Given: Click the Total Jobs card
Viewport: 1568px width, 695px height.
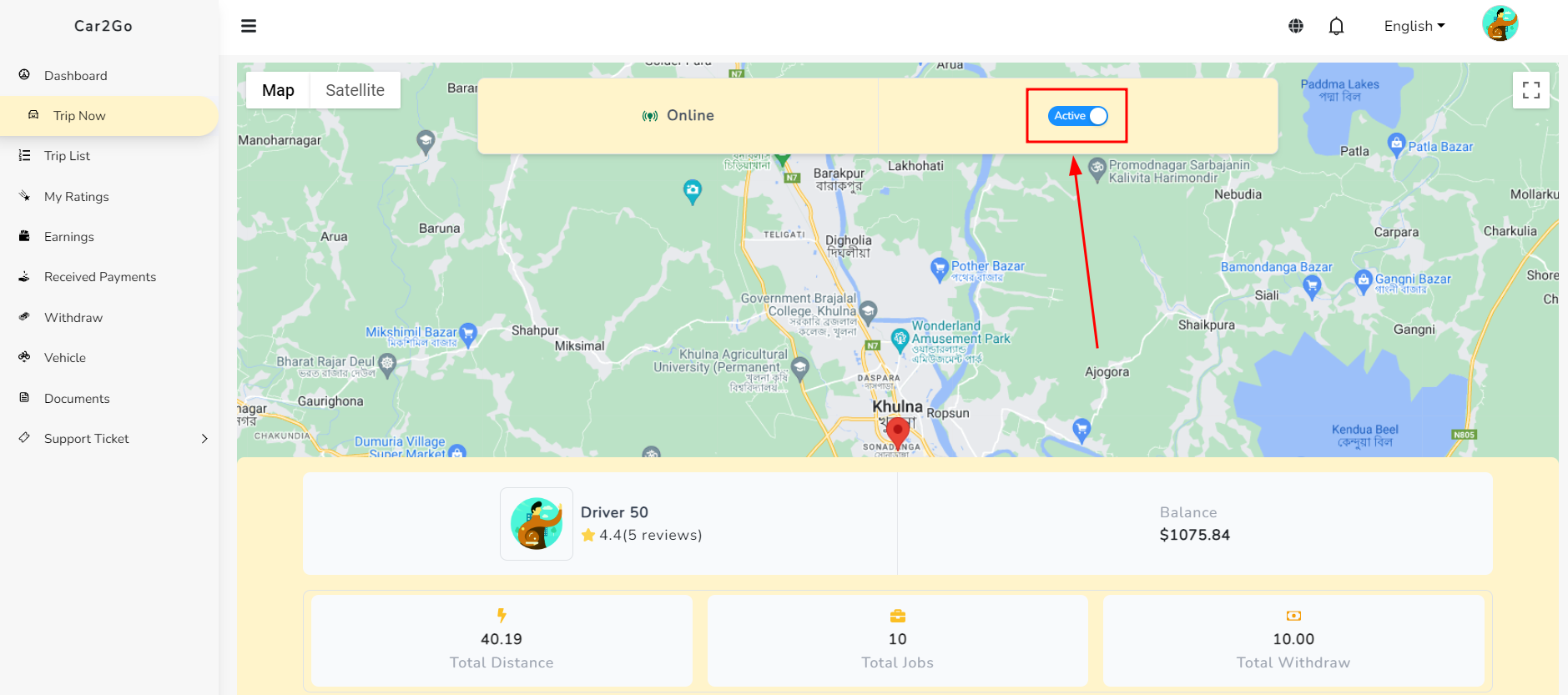Looking at the screenshot, I should click(x=898, y=641).
